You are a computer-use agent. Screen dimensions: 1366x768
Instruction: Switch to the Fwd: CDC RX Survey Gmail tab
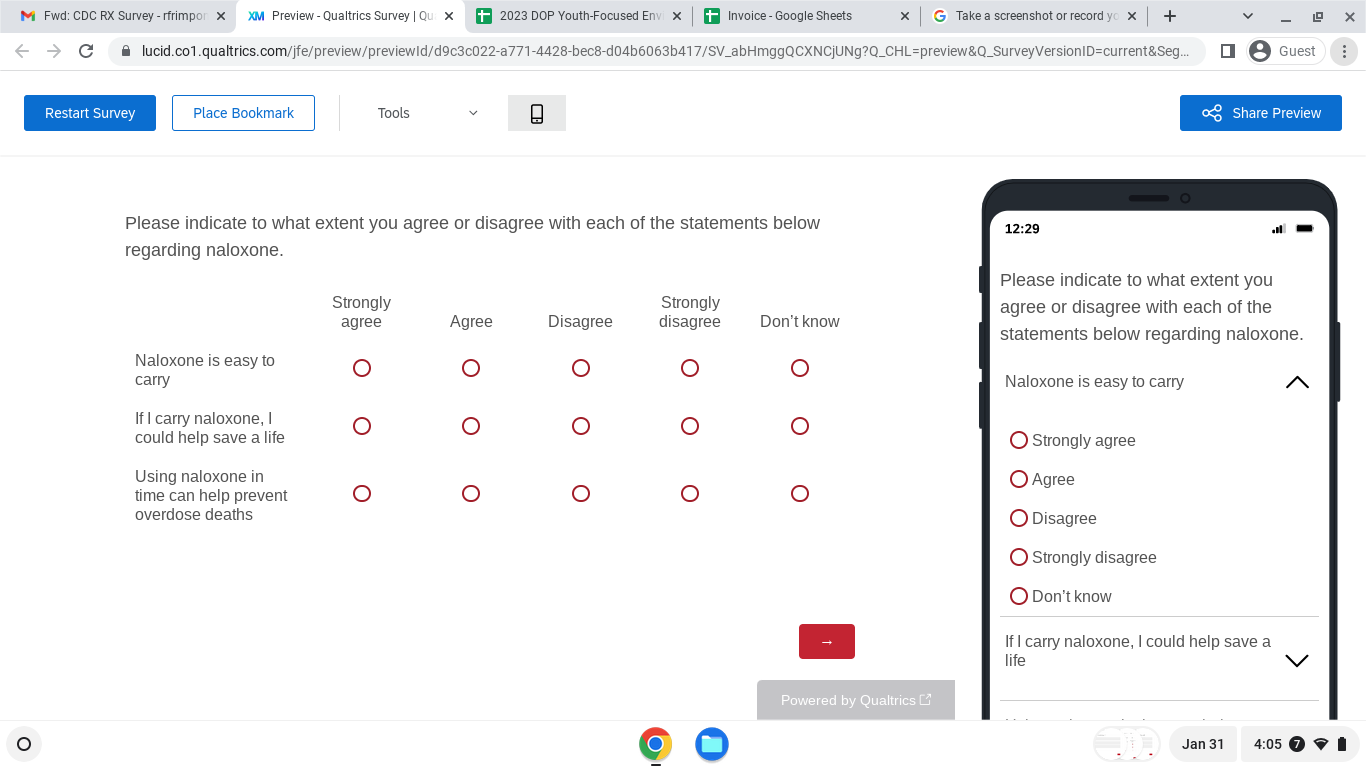[x=112, y=16]
